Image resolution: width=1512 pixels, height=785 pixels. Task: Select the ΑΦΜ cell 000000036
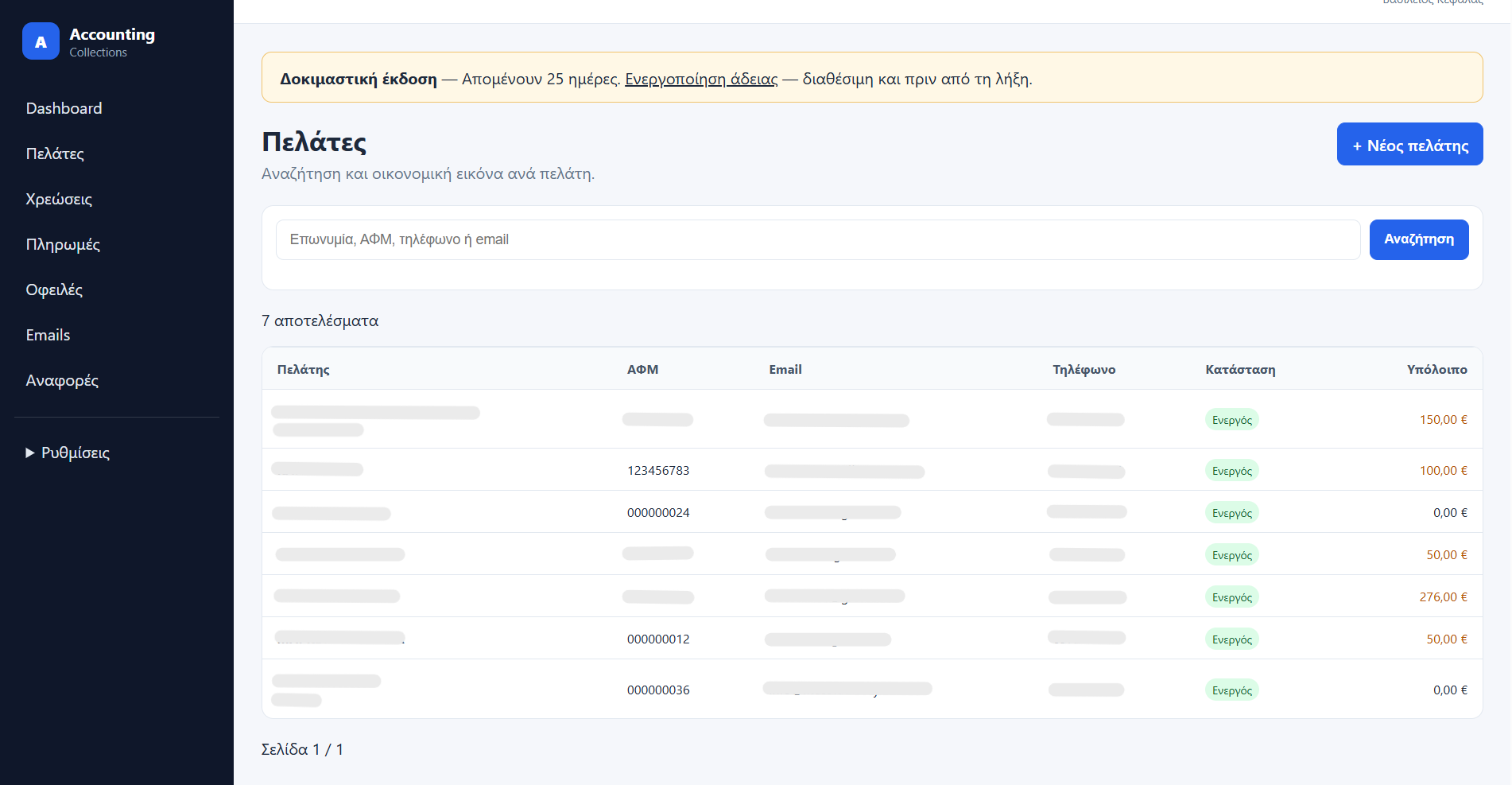point(658,690)
